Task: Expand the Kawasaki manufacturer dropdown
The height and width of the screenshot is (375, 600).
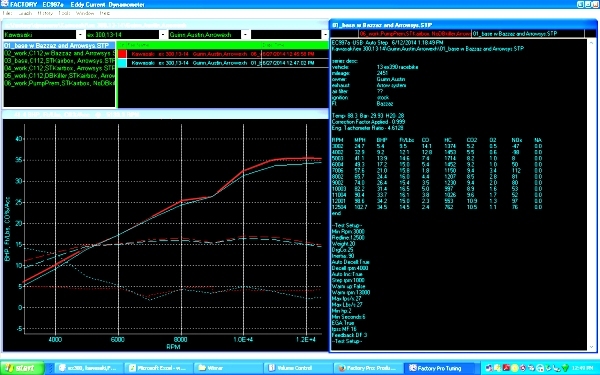Action: click(x=80, y=35)
